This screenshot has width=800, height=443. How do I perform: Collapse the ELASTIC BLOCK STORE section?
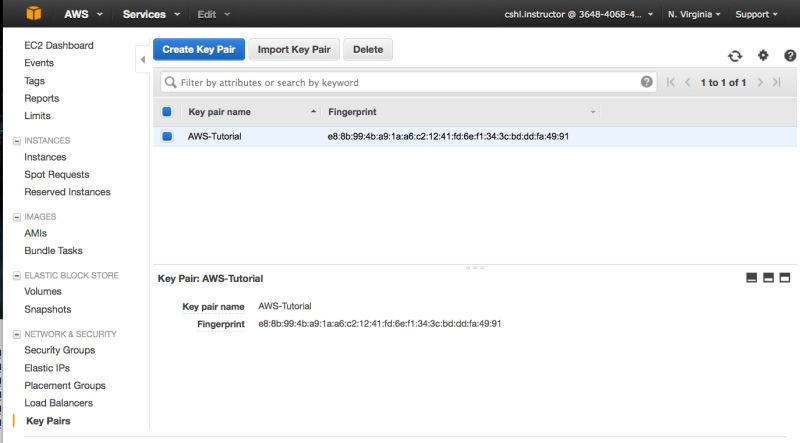tap(17, 276)
